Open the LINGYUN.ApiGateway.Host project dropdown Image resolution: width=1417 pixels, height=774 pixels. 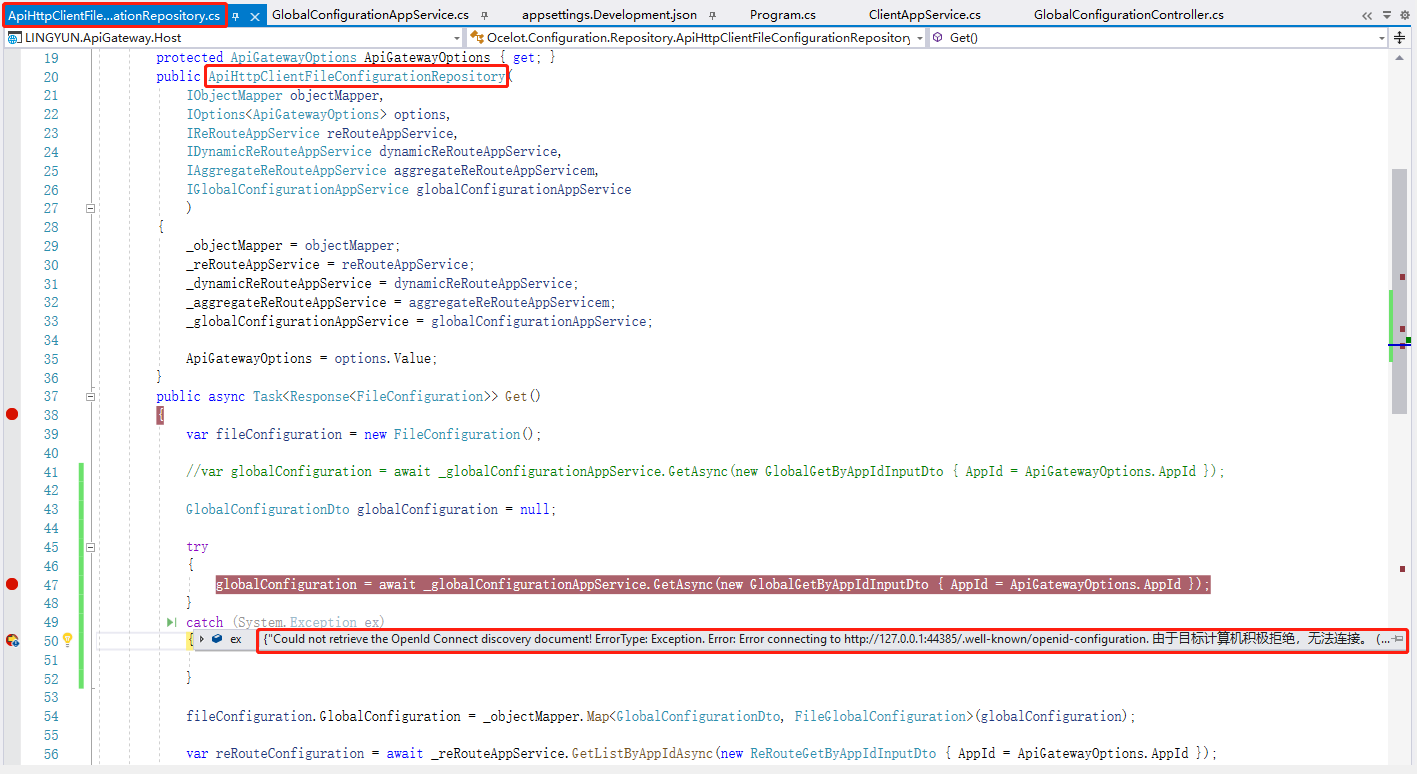(458, 37)
